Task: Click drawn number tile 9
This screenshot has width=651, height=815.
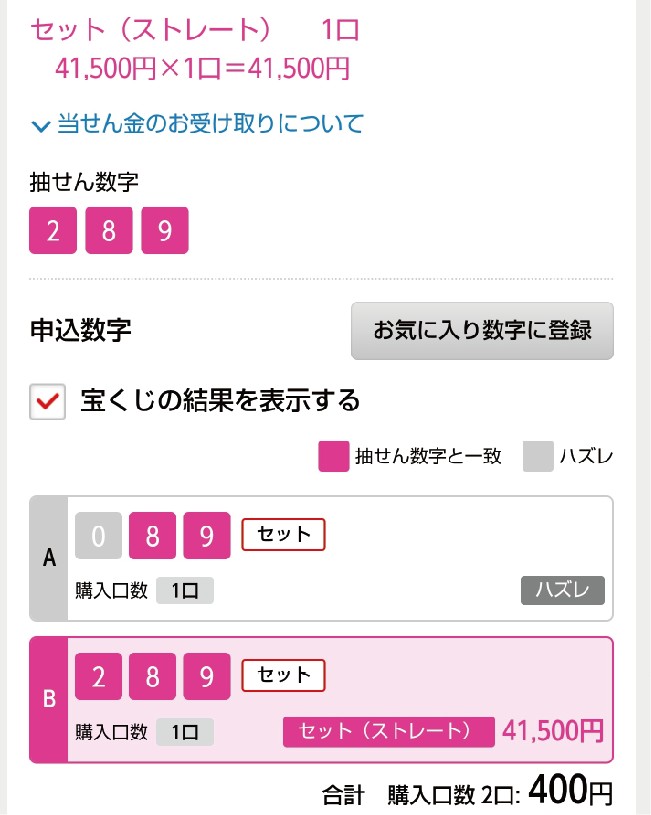Action: click(165, 231)
